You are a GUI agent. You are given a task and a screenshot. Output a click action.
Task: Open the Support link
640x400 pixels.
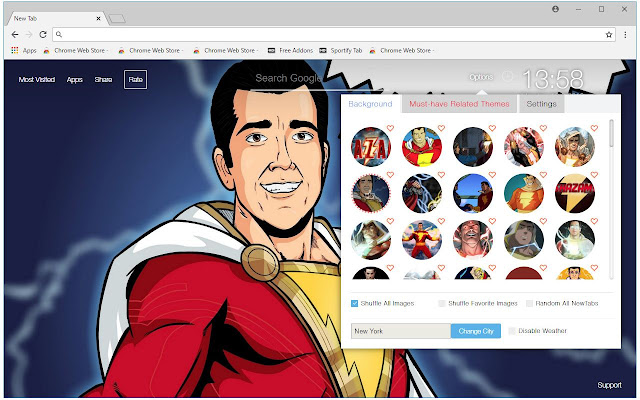[609, 385]
